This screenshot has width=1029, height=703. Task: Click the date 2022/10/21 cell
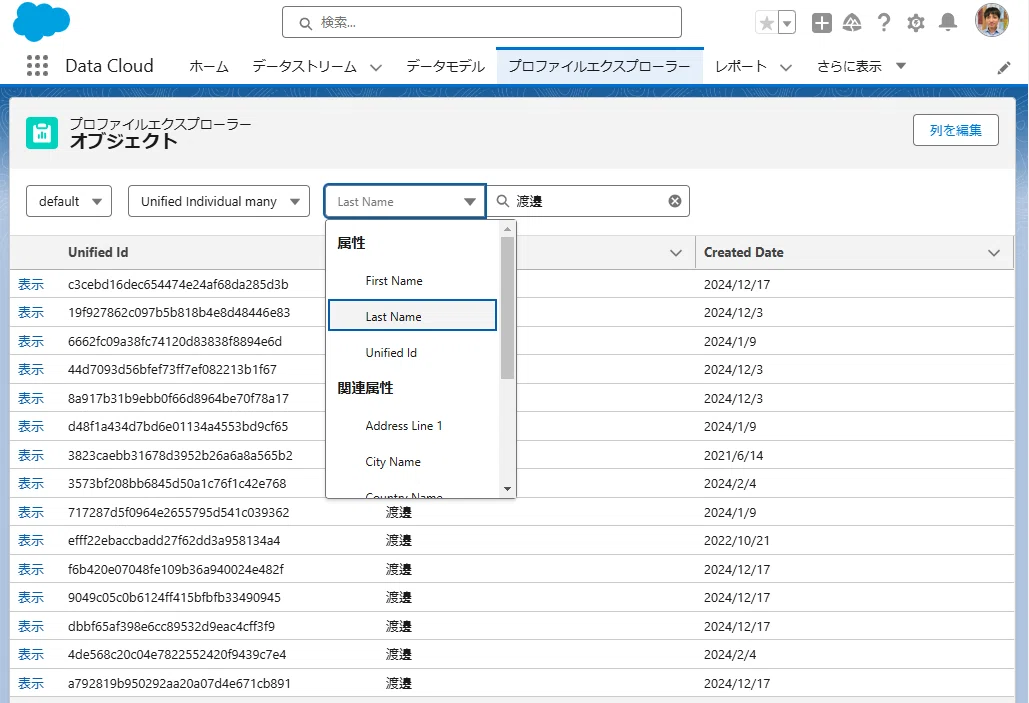click(x=737, y=541)
